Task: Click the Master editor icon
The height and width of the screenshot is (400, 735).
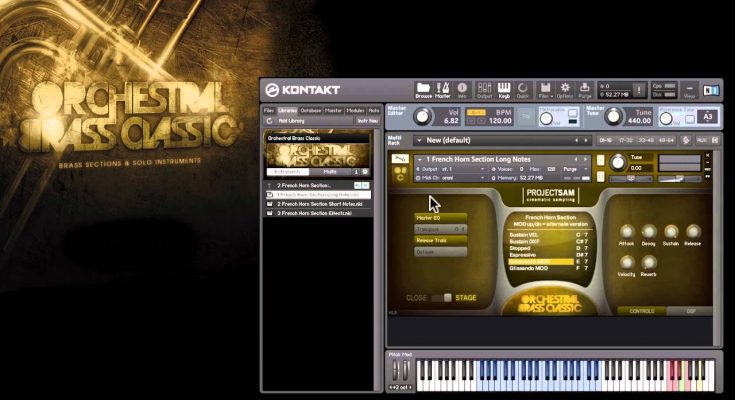Action: coord(443,90)
